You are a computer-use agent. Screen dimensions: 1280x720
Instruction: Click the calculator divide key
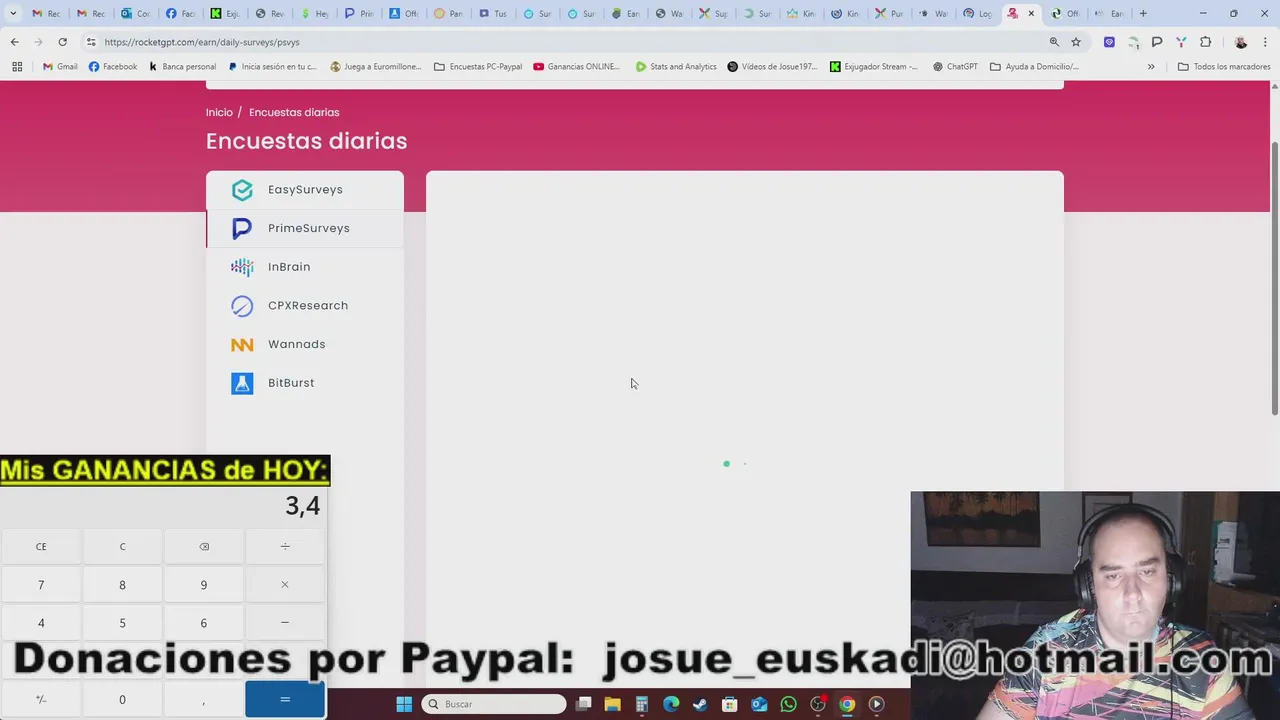pyautogui.click(x=285, y=547)
